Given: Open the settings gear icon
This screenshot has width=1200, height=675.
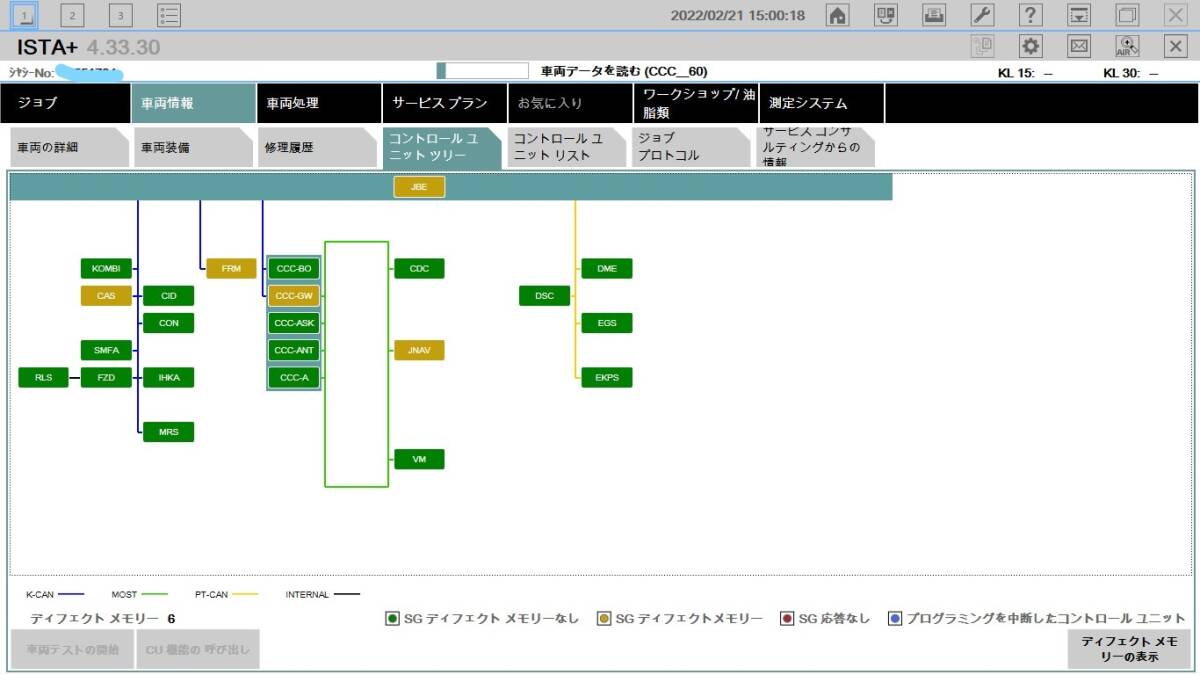Looking at the screenshot, I should point(1031,46).
